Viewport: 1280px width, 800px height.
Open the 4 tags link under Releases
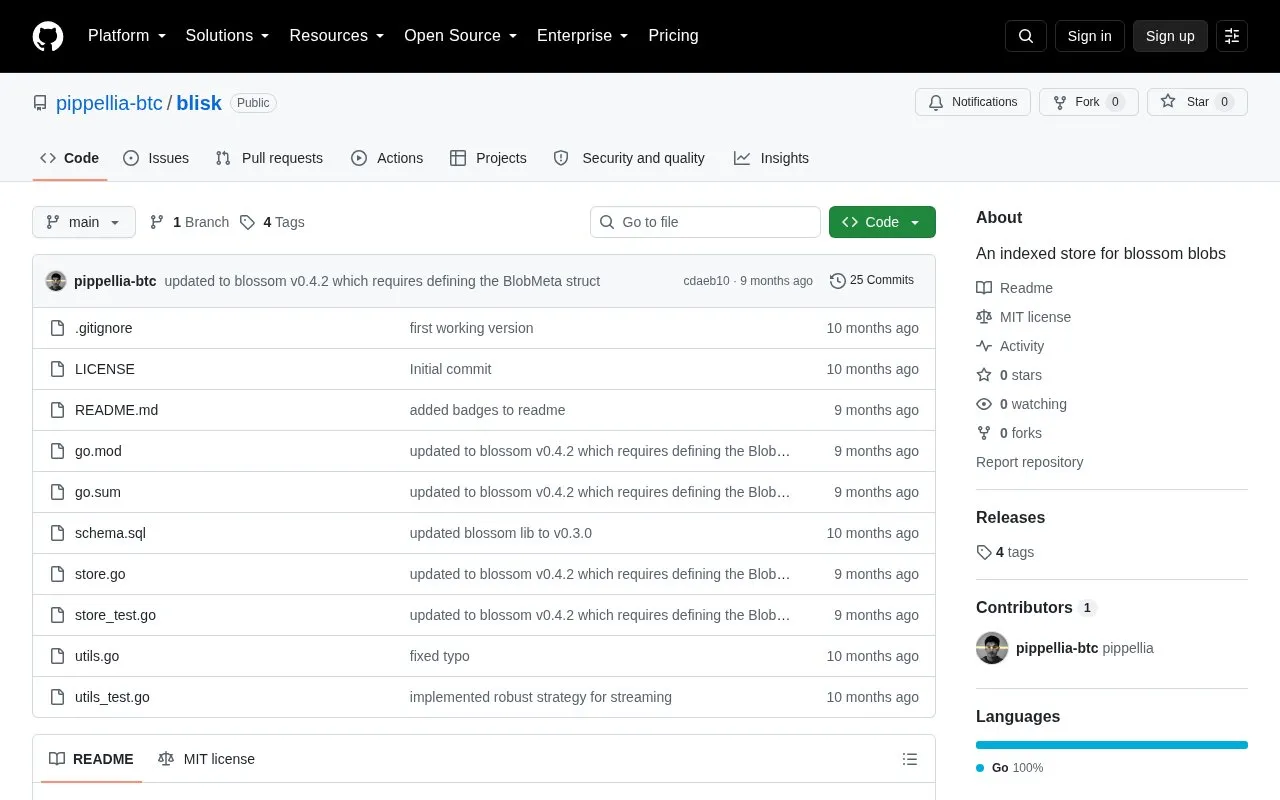pyautogui.click(x=1005, y=552)
